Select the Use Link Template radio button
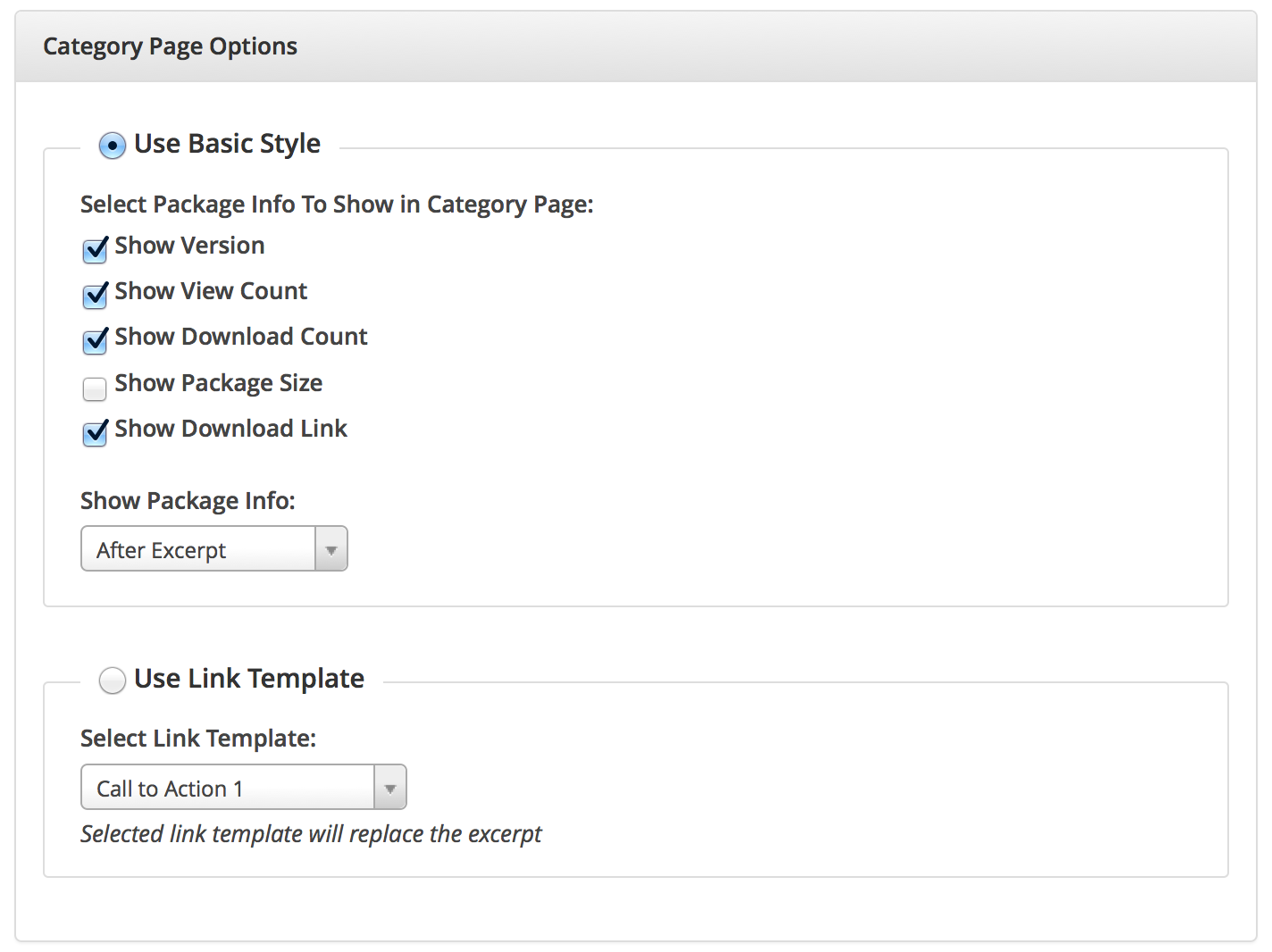 (x=112, y=681)
